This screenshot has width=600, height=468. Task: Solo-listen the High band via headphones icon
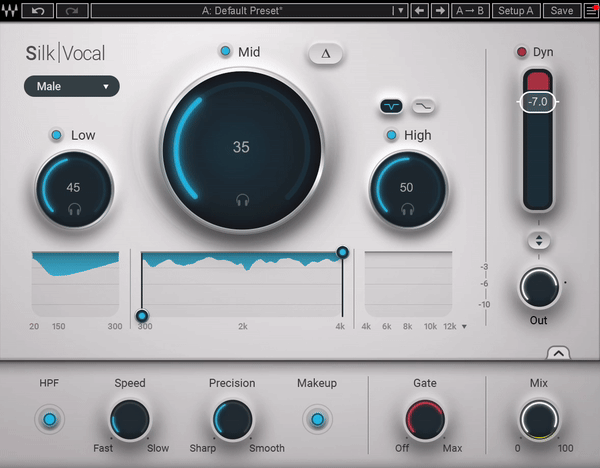(408, 210)
